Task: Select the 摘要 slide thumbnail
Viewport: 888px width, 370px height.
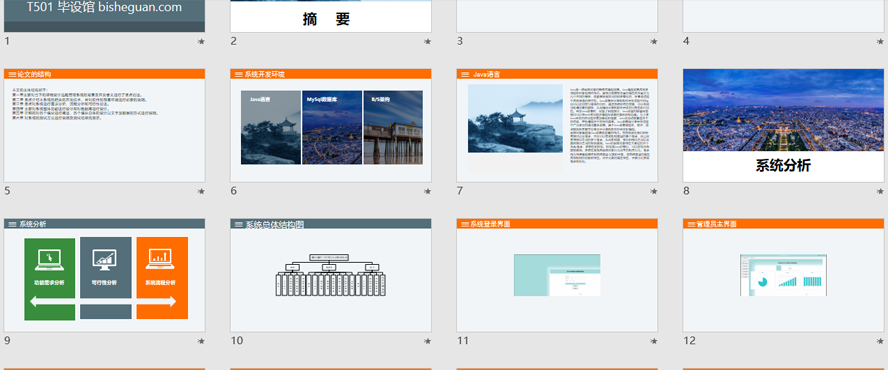Action: pos(331,16)
